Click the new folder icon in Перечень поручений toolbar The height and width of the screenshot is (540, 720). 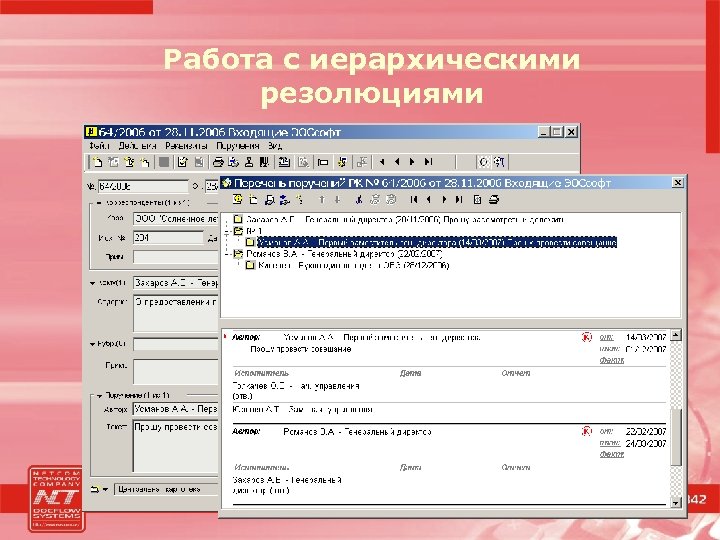(x=253, y=199)
